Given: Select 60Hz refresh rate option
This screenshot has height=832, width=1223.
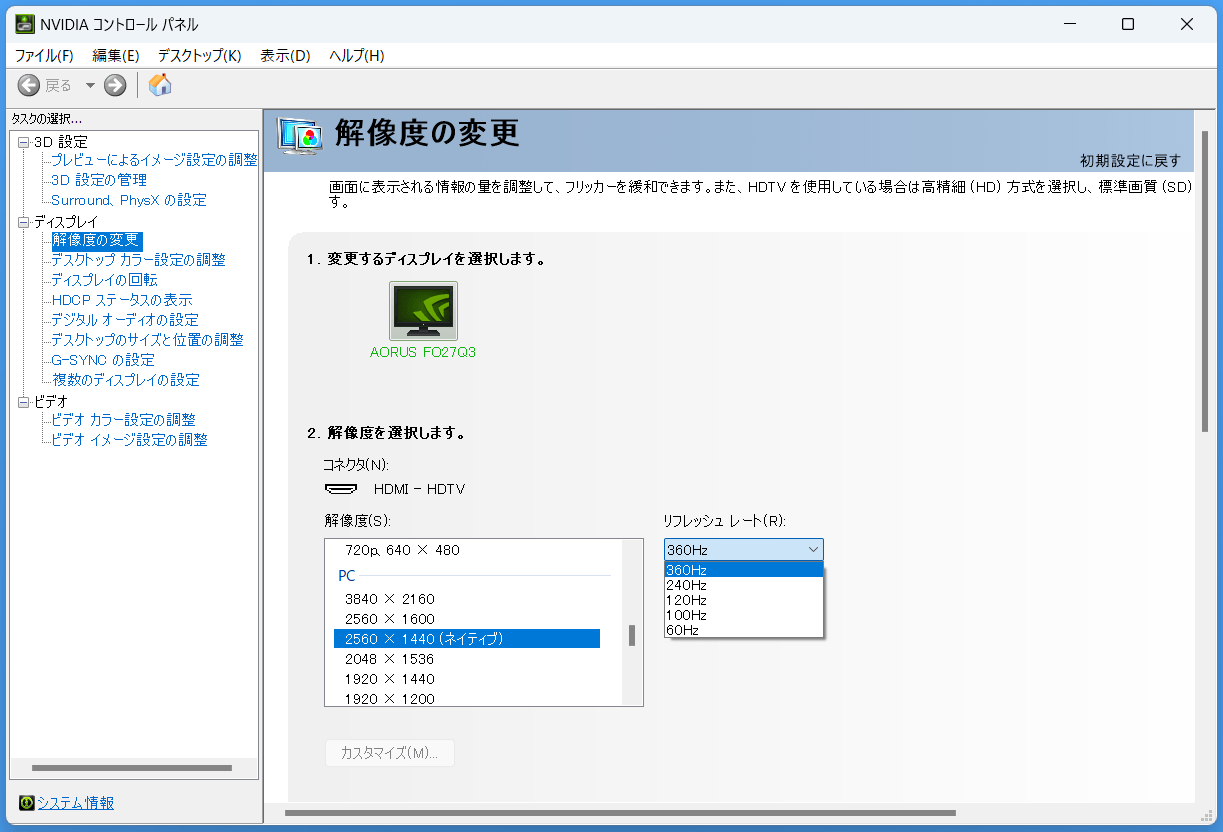Looking at the screenshot, I should point(743,630).
